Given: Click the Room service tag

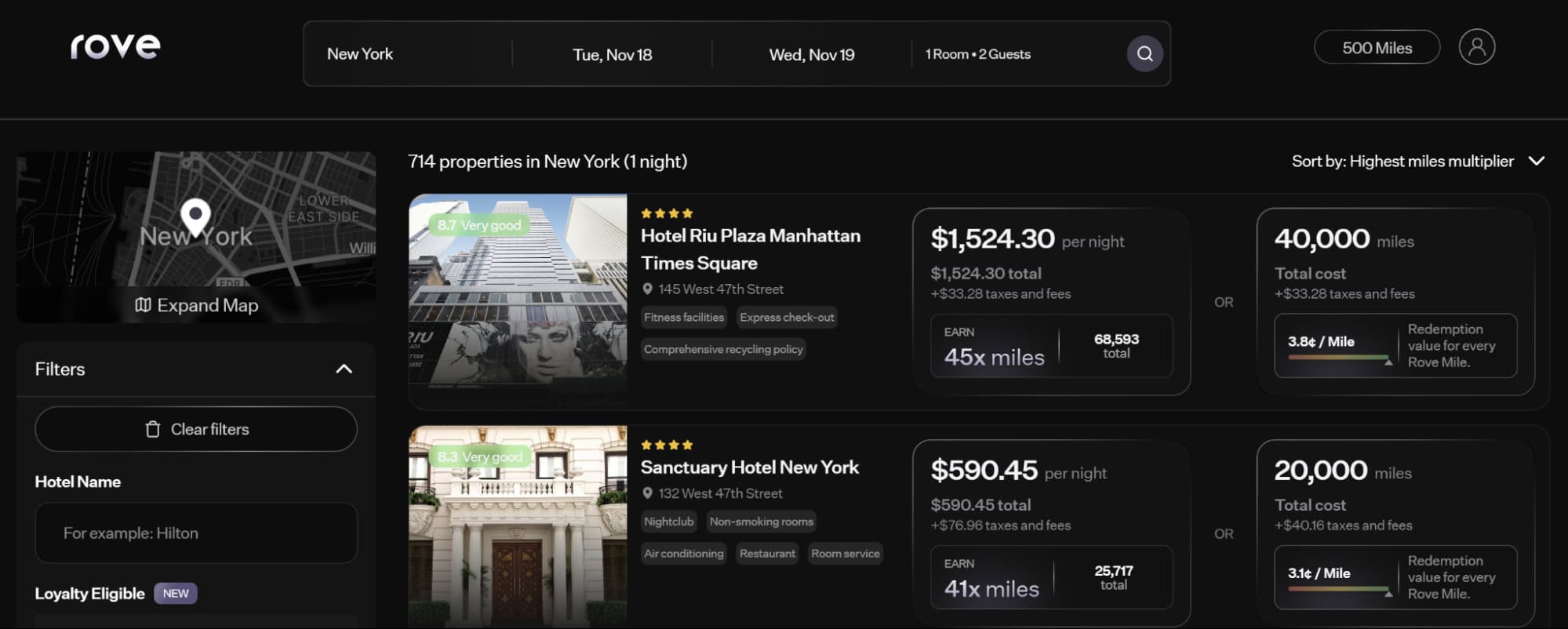Looking at the screenshot, I should click(x=846, y=553).
